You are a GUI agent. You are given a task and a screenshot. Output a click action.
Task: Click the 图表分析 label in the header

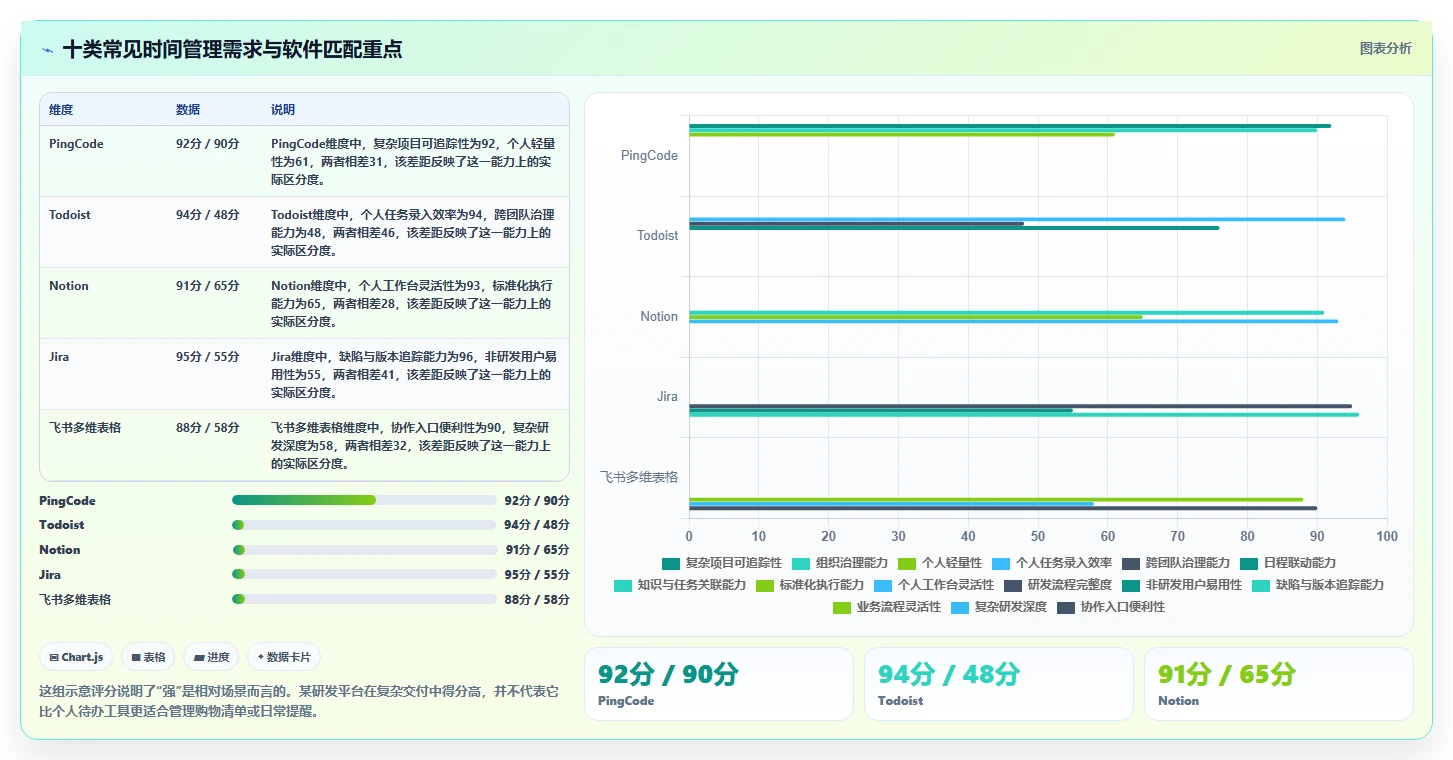pos(1385,48)
